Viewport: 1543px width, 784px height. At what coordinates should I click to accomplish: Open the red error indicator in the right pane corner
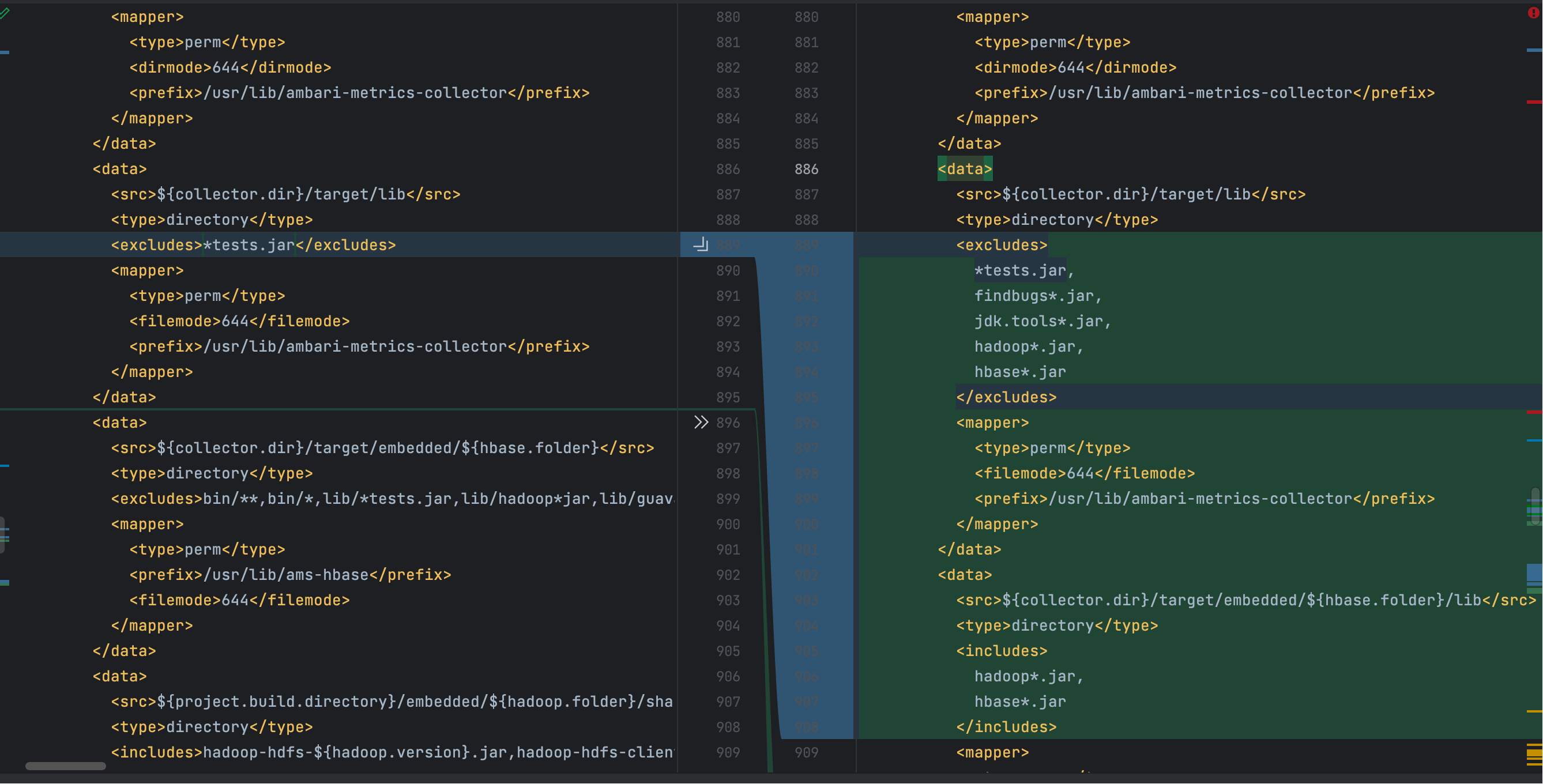tap(1533, 13)
